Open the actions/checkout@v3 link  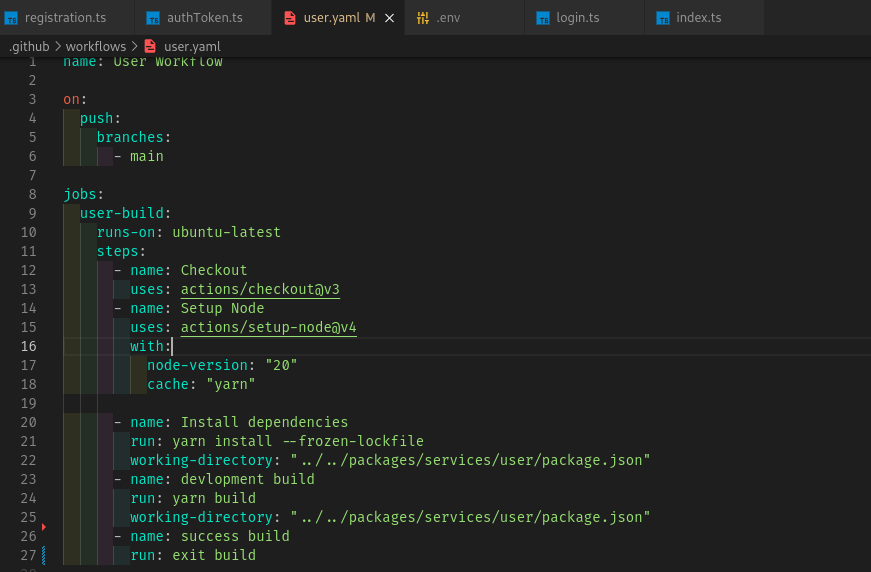click(x=260, y=289)
